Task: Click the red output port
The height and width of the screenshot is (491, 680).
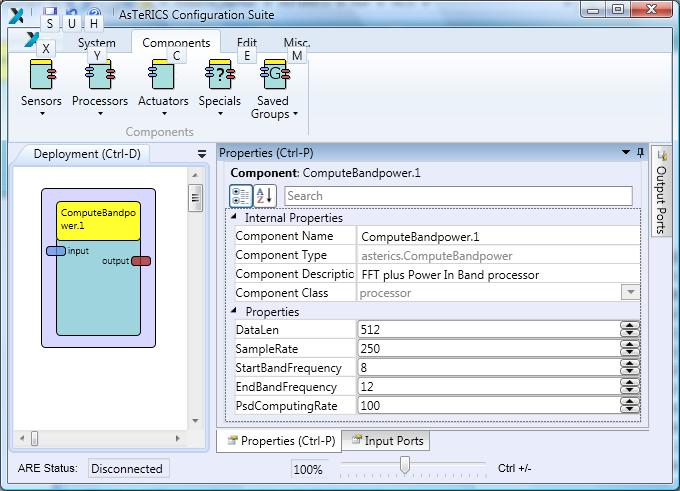Action: (x=141, y=261)
